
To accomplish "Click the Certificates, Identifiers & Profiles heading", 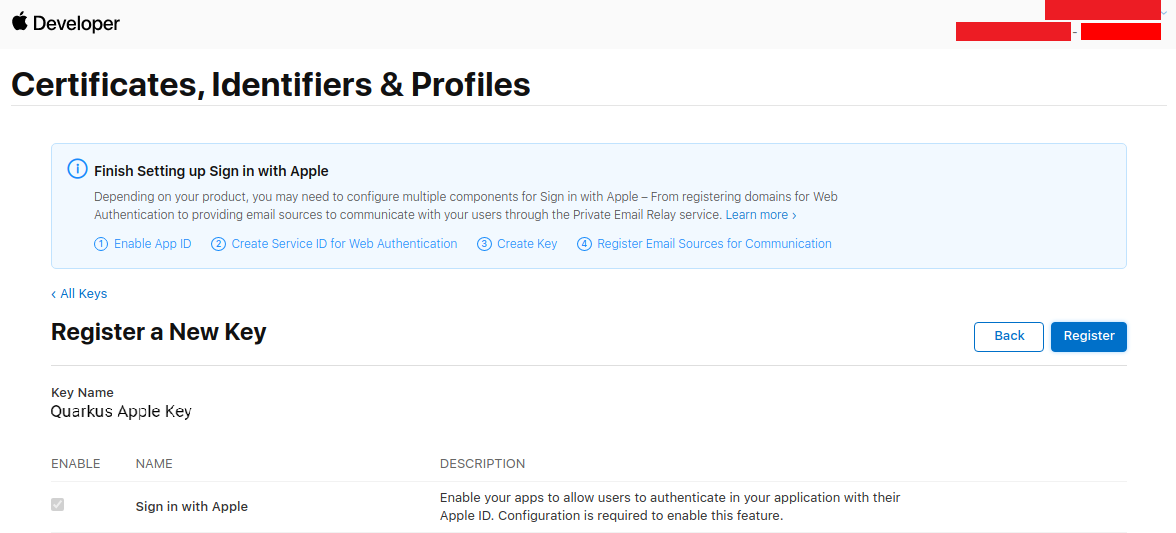I will pyautogui.click(x=271, y=85).
